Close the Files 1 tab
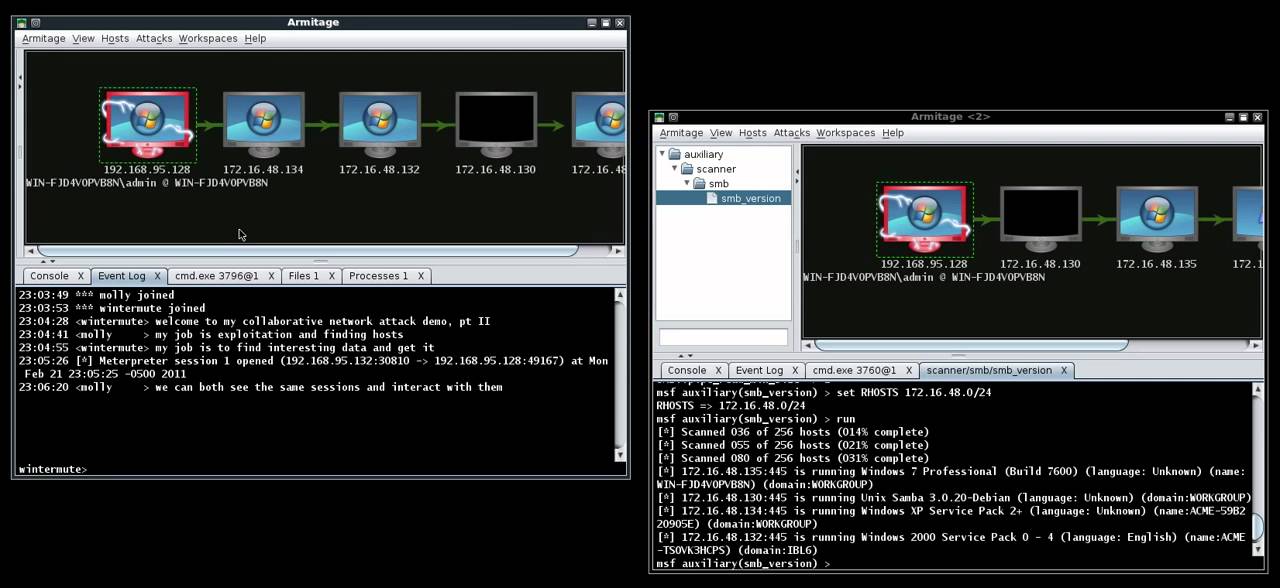This screenshot has width=1280, height=588. (331, 276)
